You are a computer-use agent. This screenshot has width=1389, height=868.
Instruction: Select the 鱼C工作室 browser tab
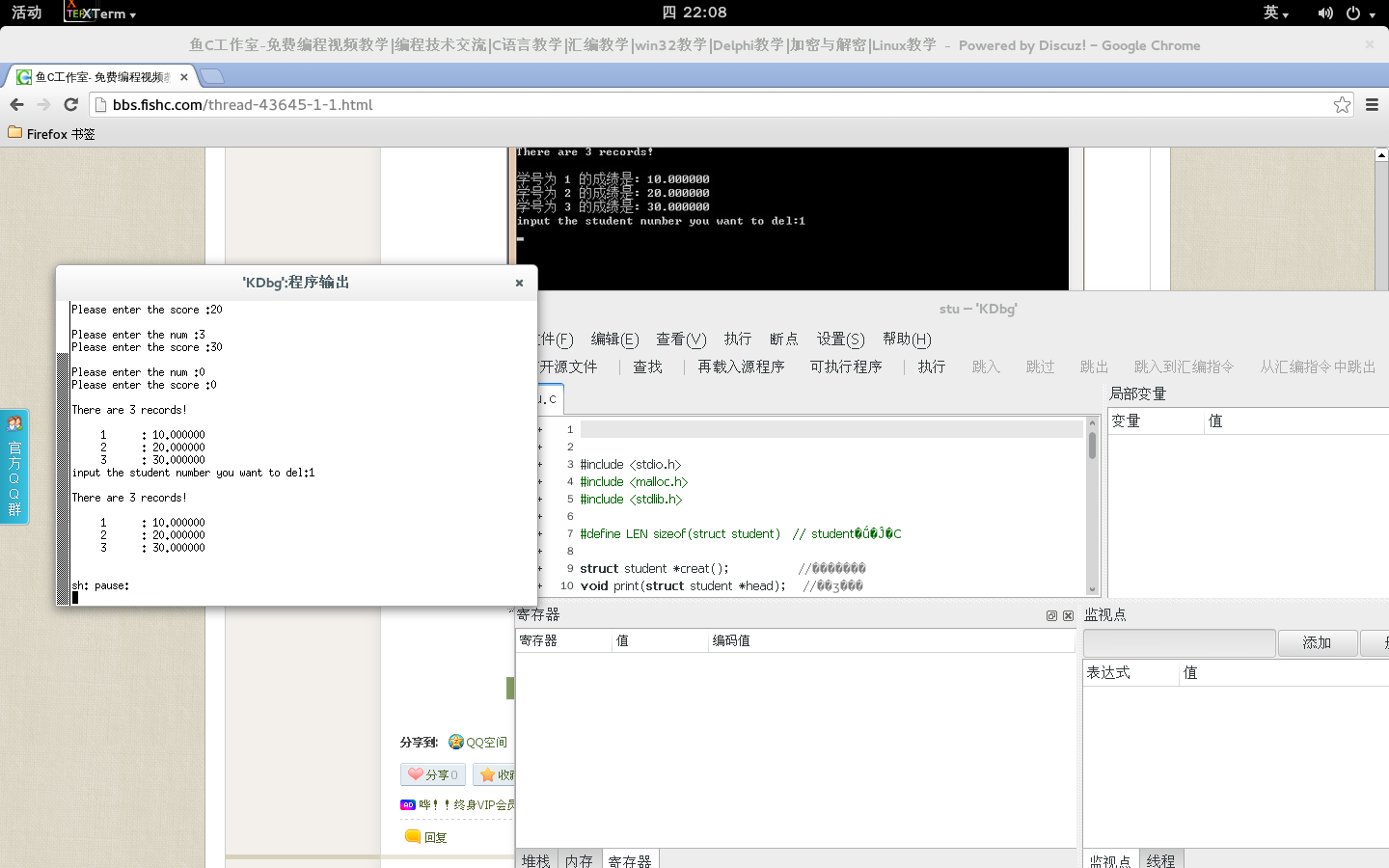pyautogui.click(x=101, y=77)
